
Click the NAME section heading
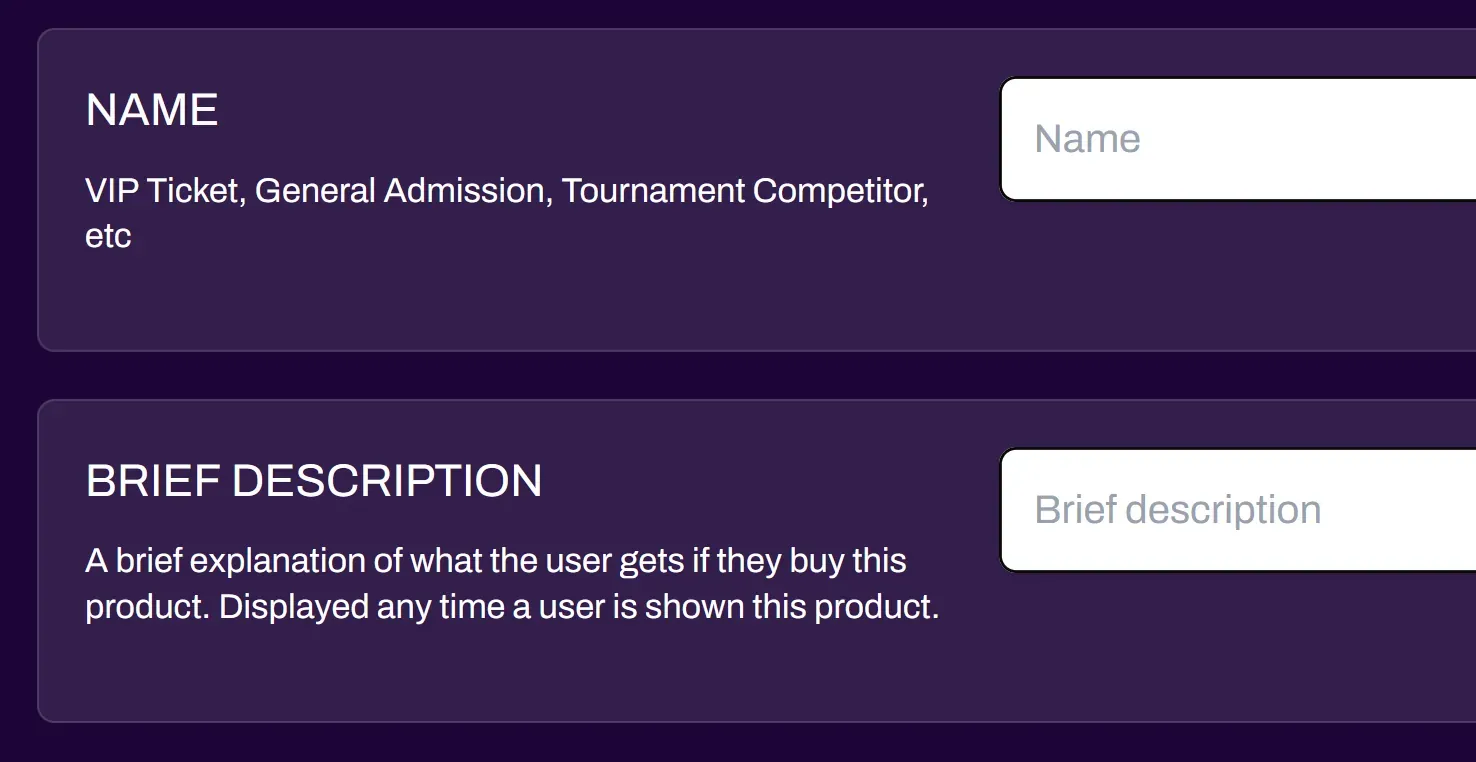click(151, 110)
